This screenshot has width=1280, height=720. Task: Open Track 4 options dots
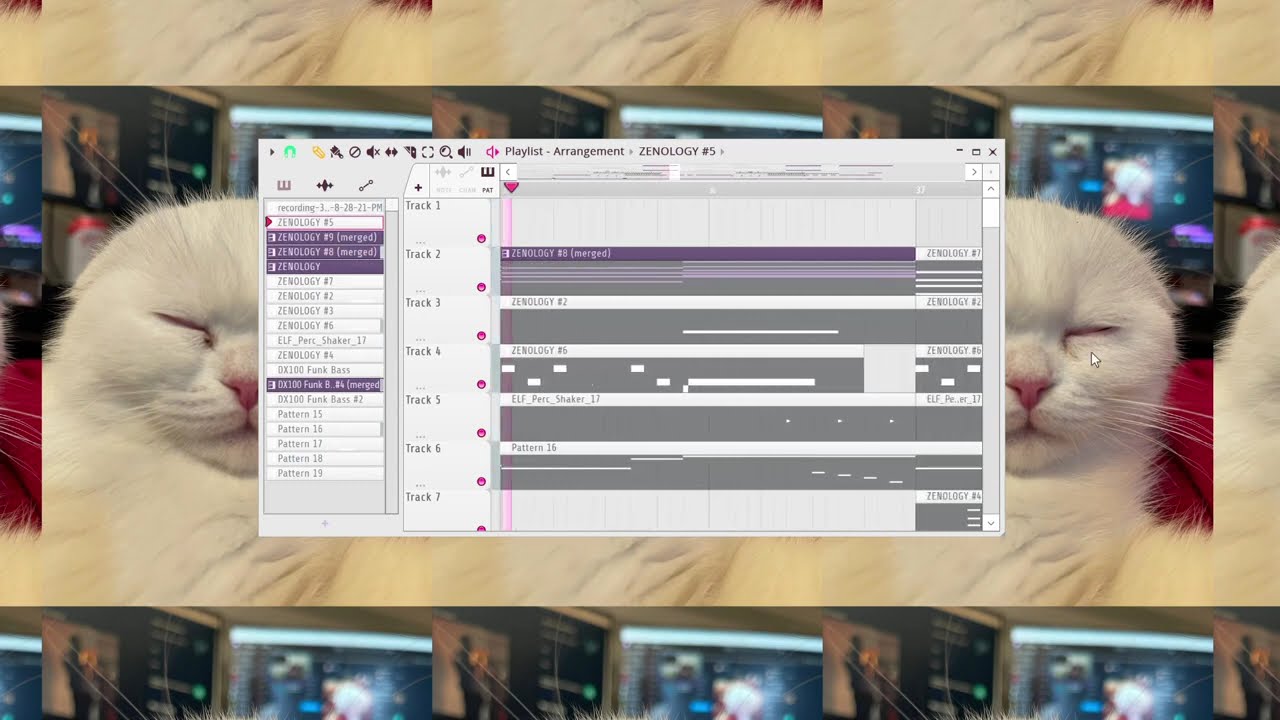(420, 387)
